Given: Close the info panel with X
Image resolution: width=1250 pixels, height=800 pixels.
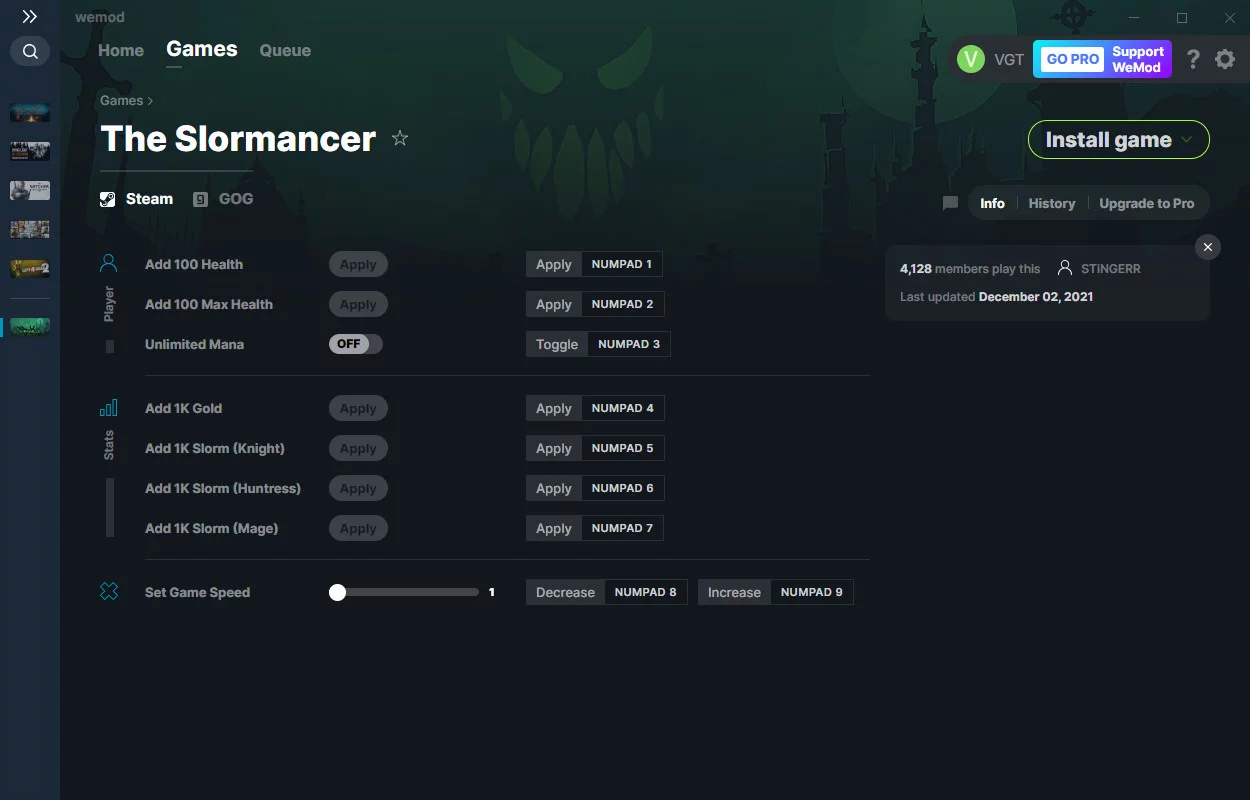Looking at the screenshot, I should 1208,247.
